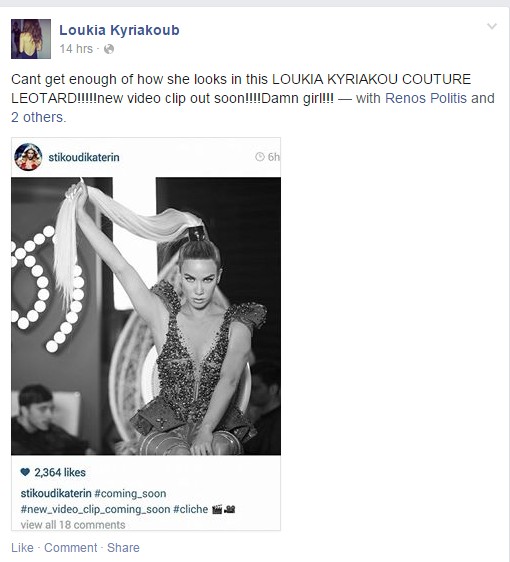
Task: Open the 2,364 likes count
Action: coord(60,472)
